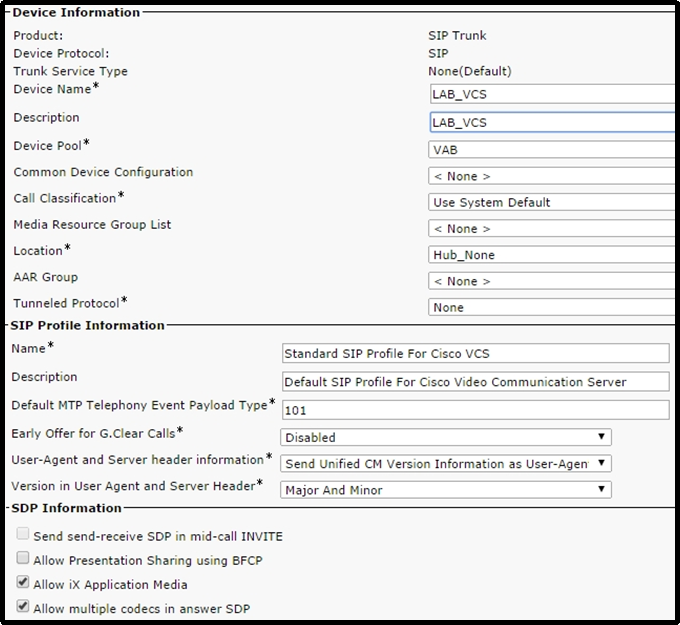Viewport: 680px width, 625px height.
Task: Open the Common Device Configuration dropdown
Action: 552,176
